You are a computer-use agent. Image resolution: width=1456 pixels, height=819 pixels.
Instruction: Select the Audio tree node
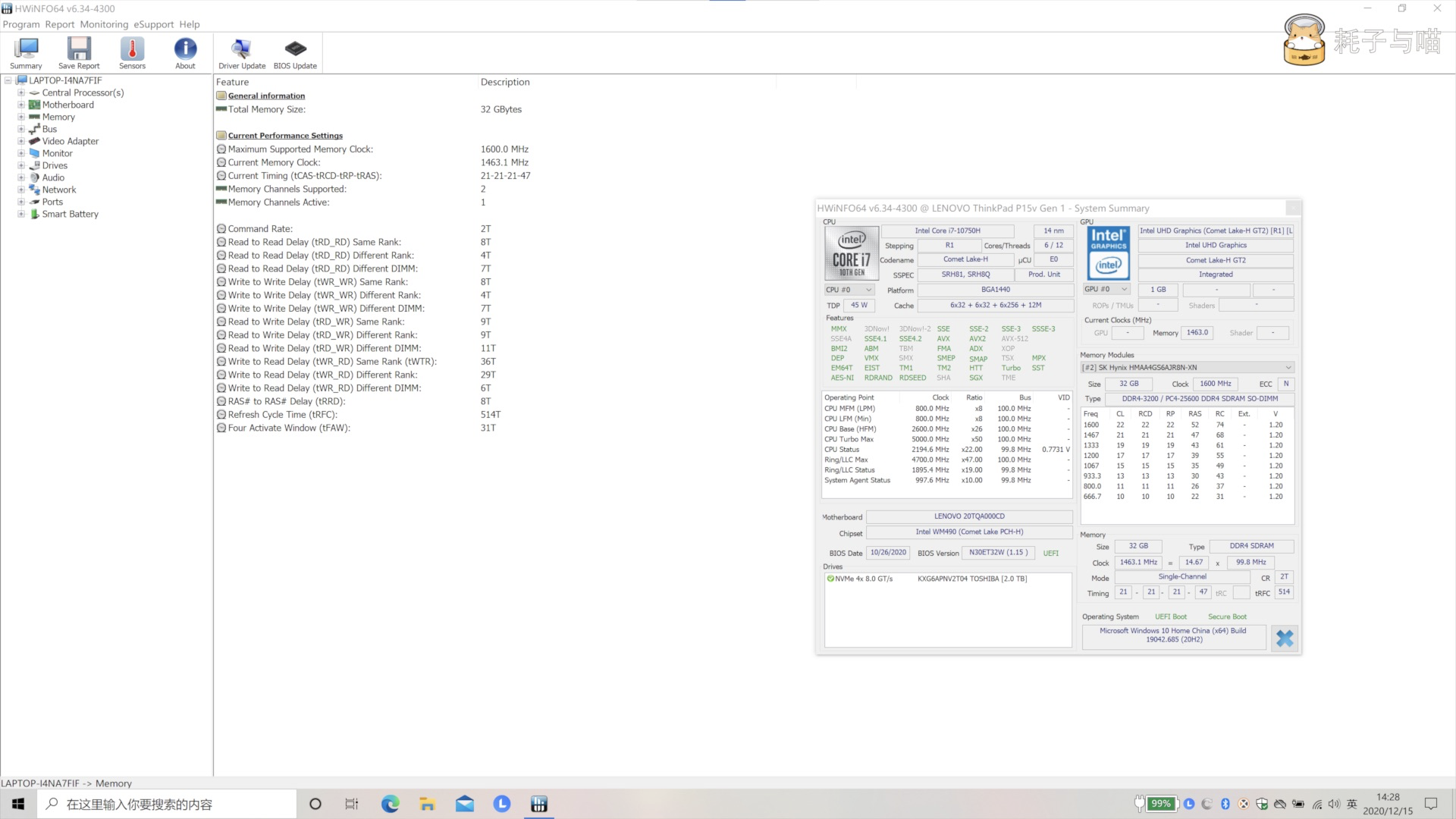click(53, 177)
